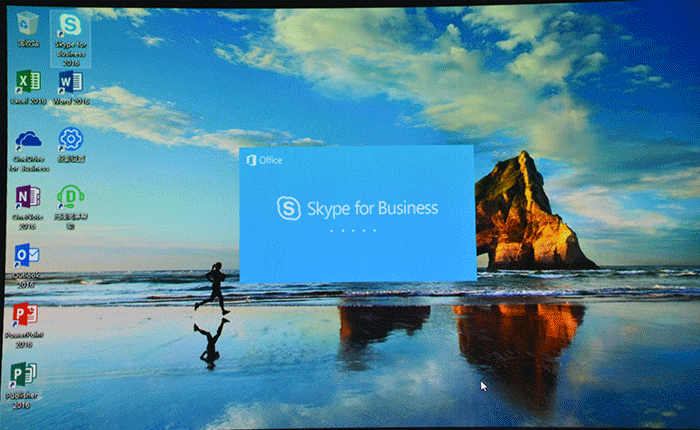Click the OneDrive for Business cloud icon
Viewport: 700px width, 430px height.
(27, 139)
